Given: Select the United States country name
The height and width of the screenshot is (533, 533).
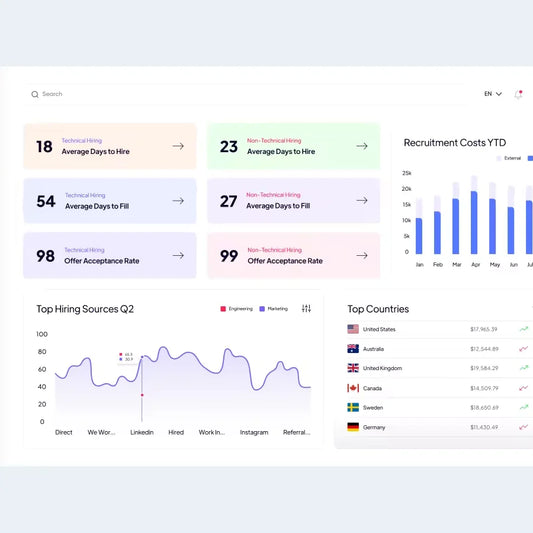Looking at the screenshot, I should pos(379,329).
